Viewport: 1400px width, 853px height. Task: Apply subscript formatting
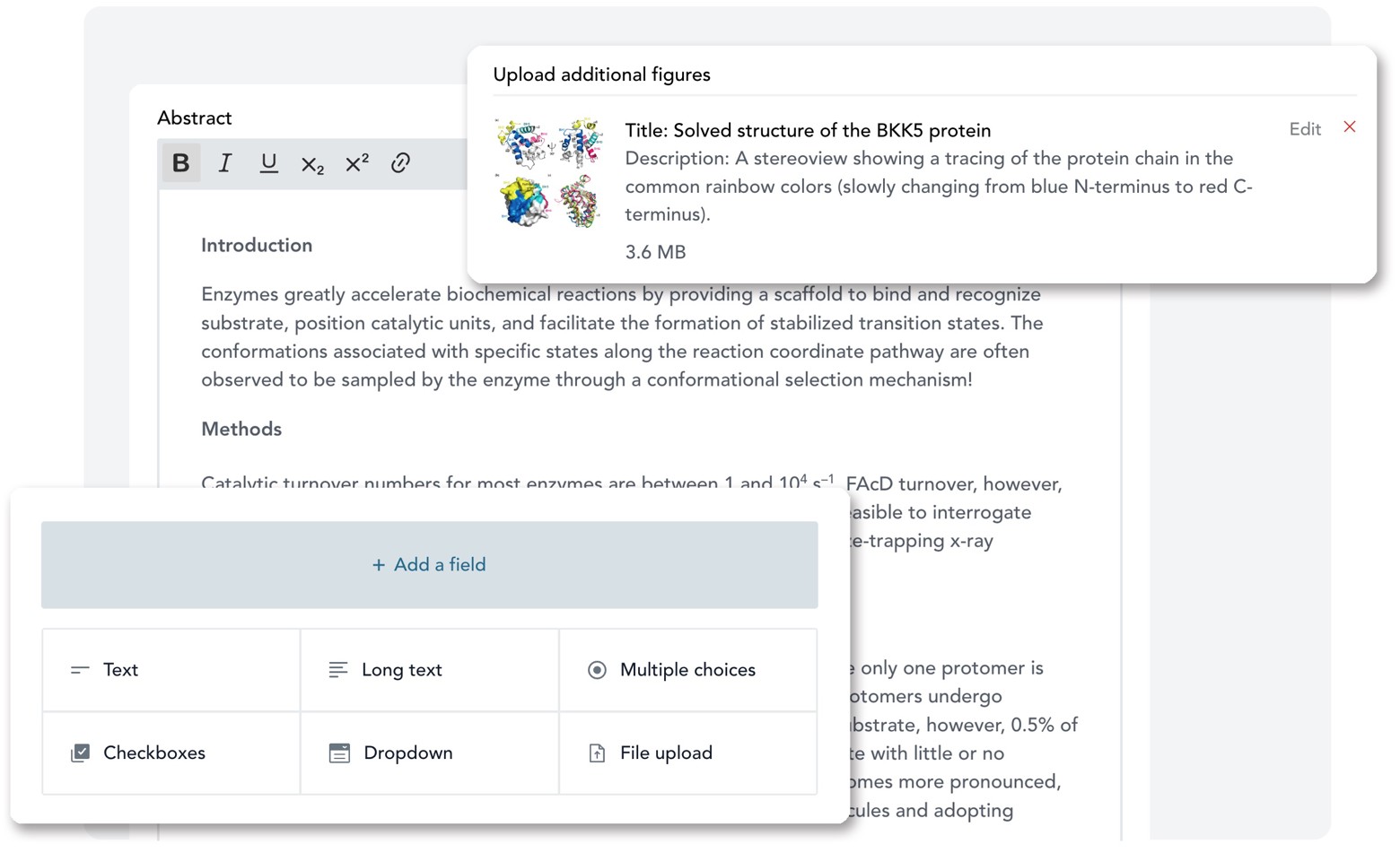[312, 164]
